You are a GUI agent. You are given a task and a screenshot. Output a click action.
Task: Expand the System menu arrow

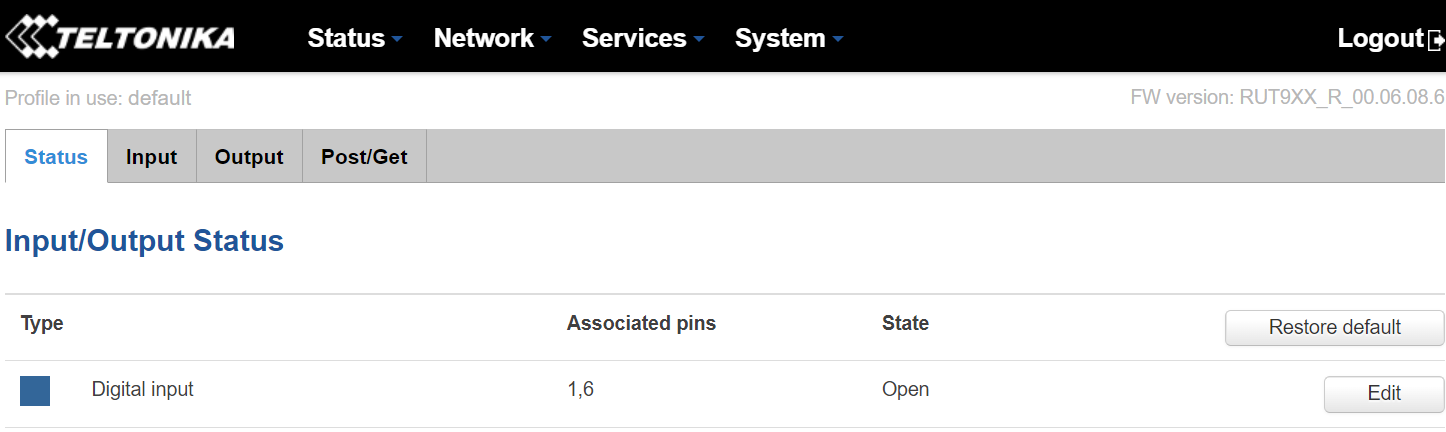[837, 40]
